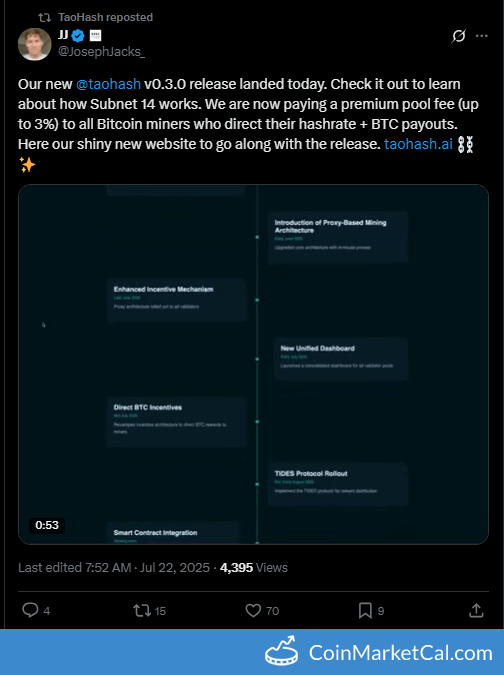Click the blue verified badge
The image size is (504, 675).
coord(78,36)
